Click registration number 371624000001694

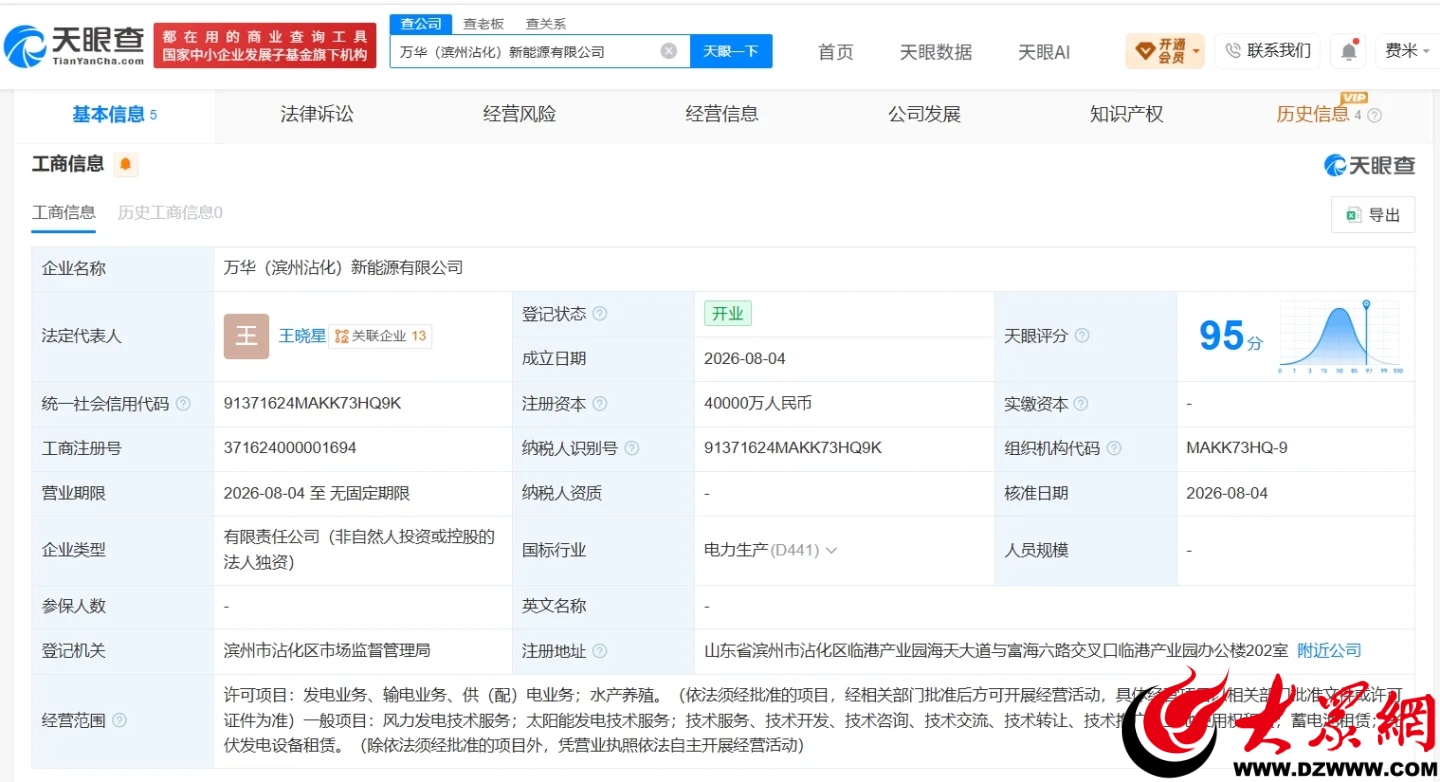click(x=290, y=448)
